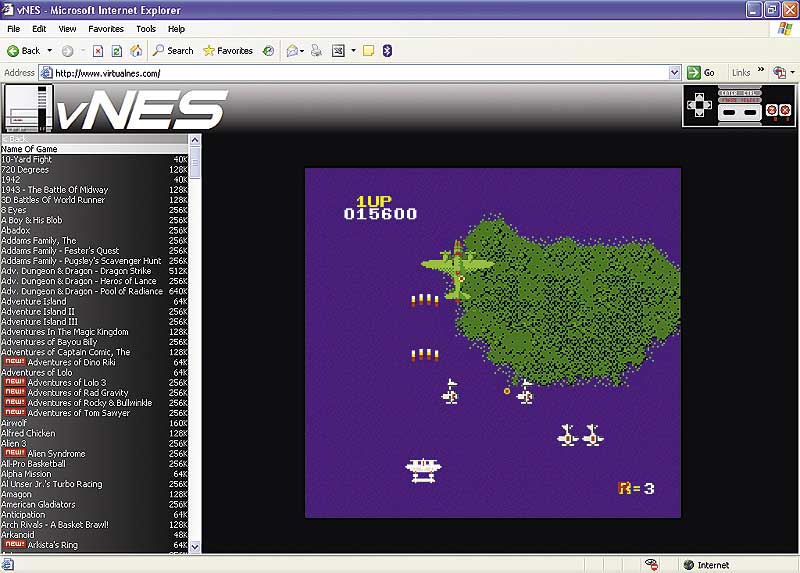Click the Go button
Viewport: 800px width, 573px height.
pyautogui.click(x=701, y=73)
